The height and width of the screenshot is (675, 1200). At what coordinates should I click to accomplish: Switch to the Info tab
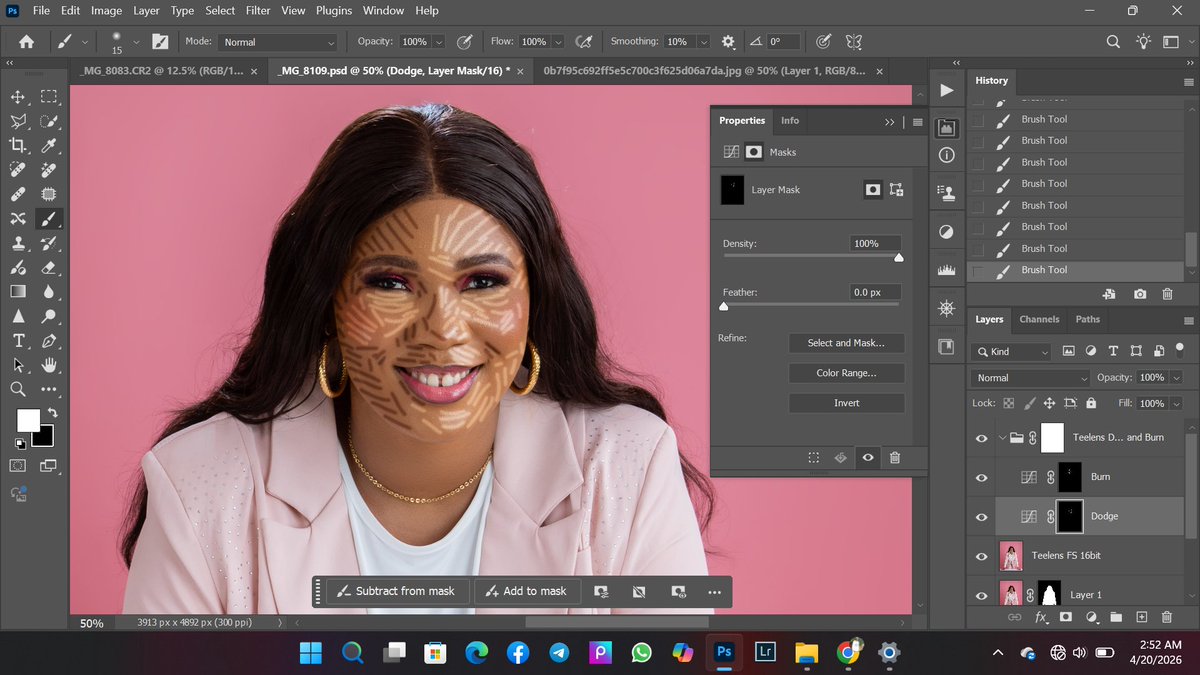click(x=790, y=120)
